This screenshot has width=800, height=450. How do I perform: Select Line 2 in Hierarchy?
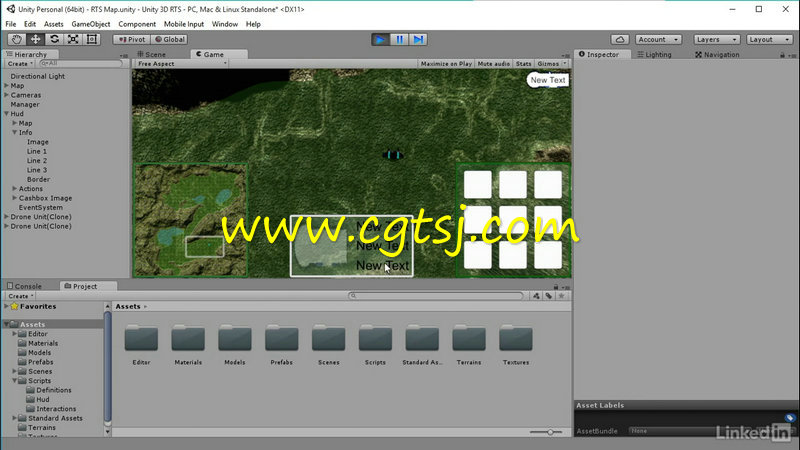click(37, 160)
